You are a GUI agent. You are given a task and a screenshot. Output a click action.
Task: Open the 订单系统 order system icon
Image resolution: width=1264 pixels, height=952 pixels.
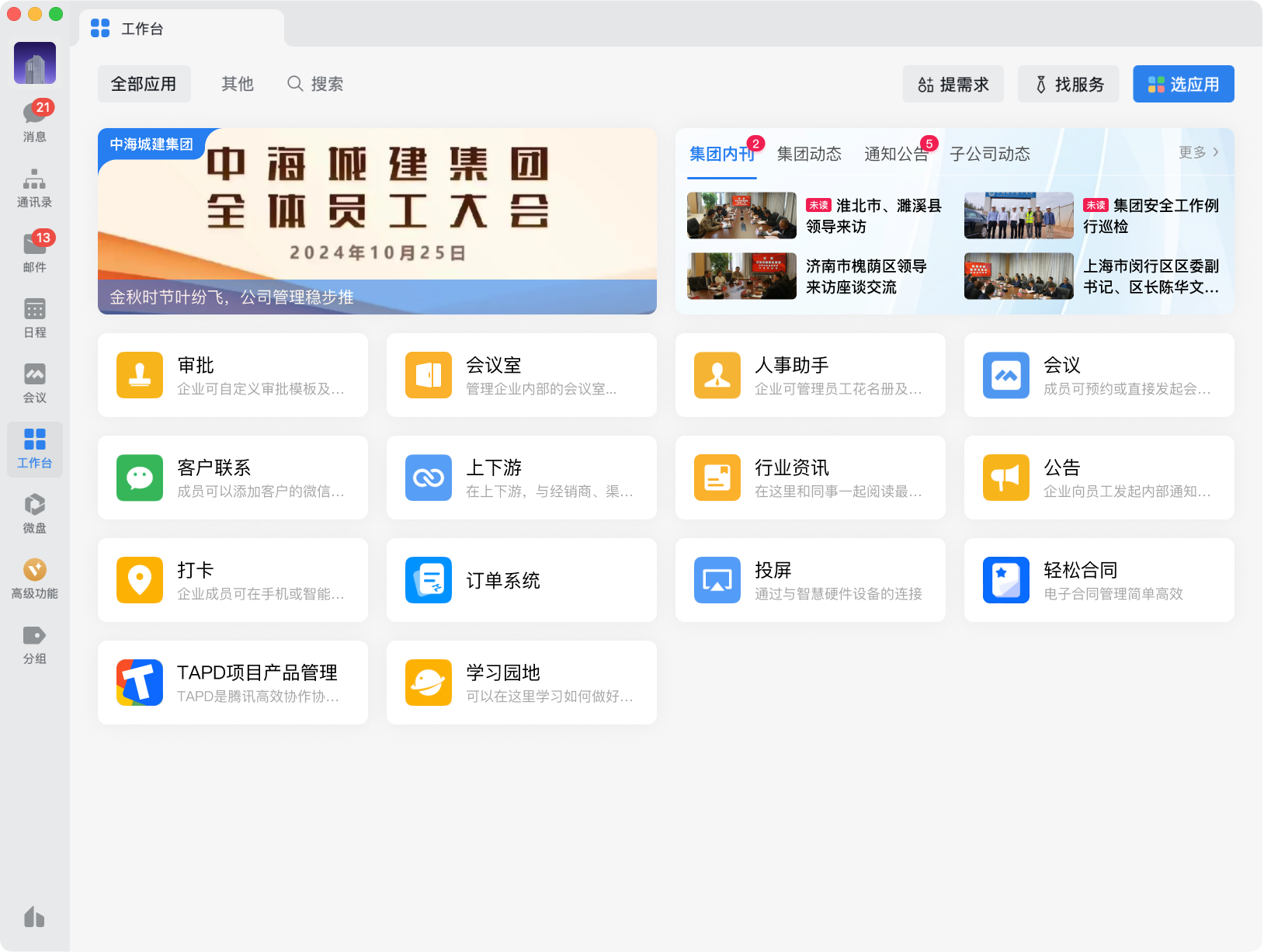click(429, 580)
